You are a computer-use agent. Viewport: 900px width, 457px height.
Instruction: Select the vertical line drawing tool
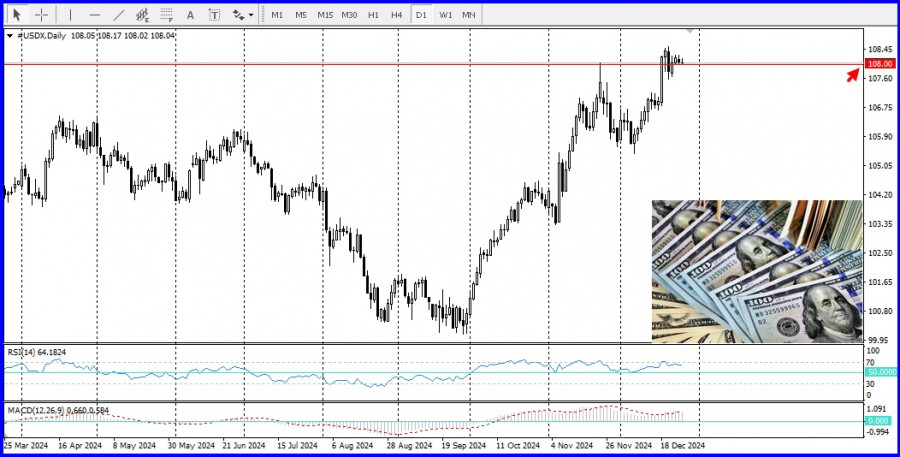70,15
